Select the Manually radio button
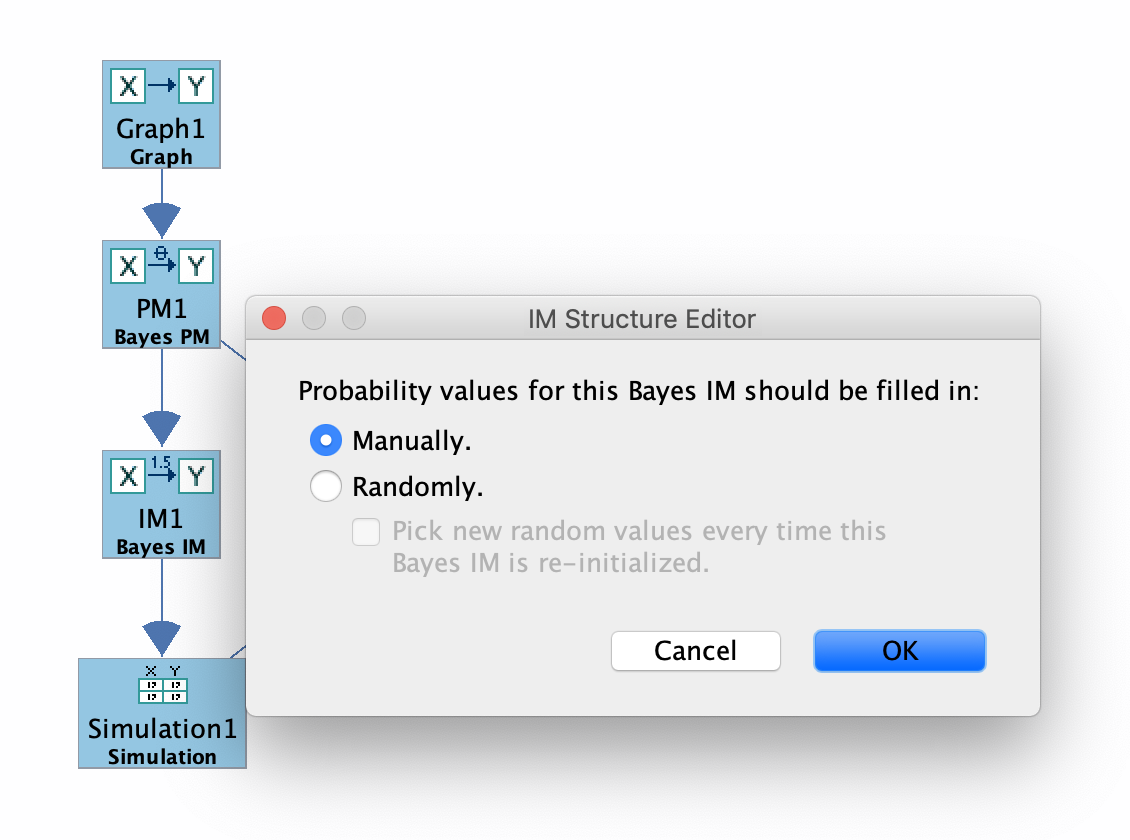This screenshot has height=840, width=1130. coord(325,440)
